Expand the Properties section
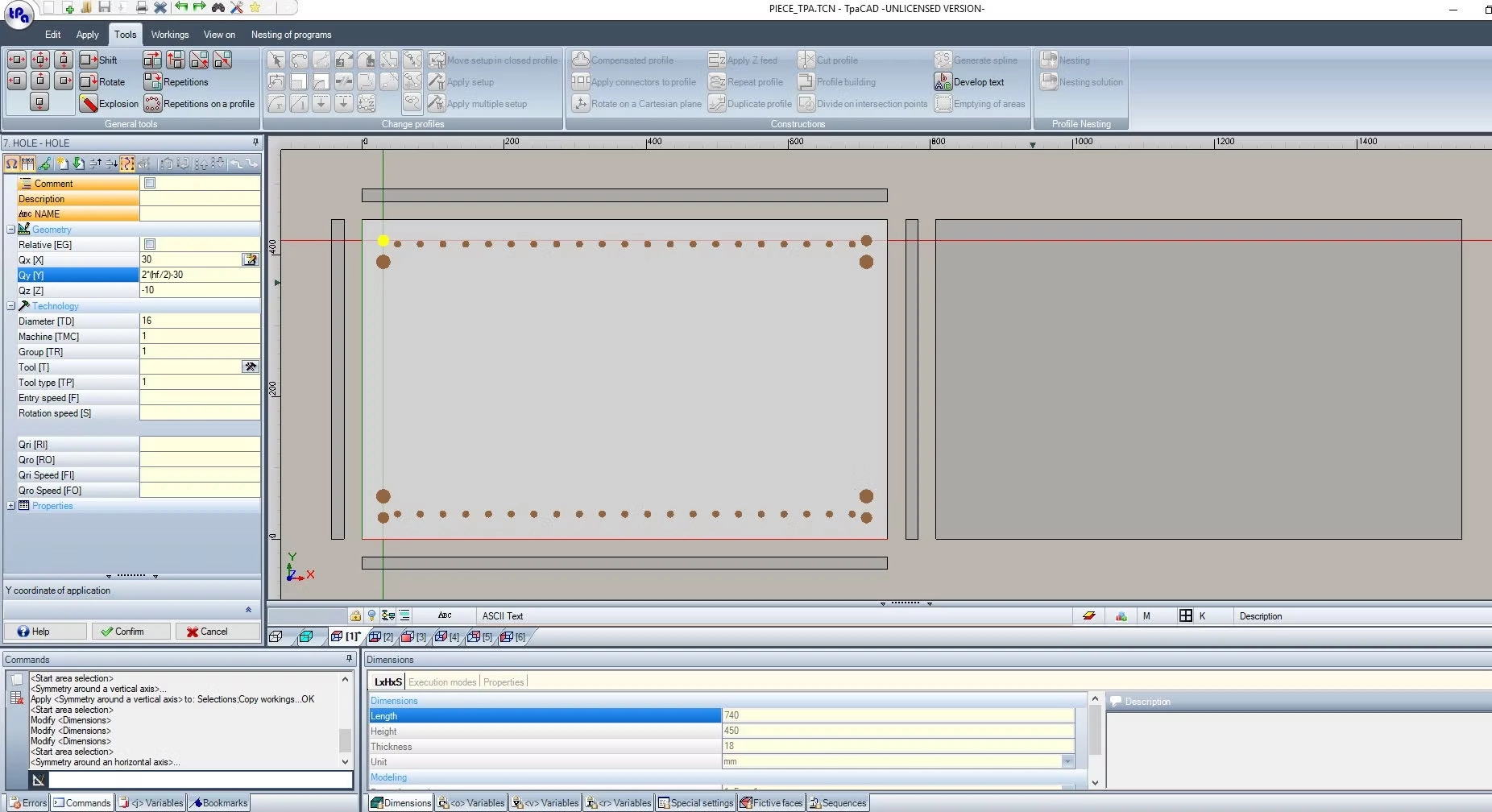This screenshot has height=812, width=1492. [11, 506]
